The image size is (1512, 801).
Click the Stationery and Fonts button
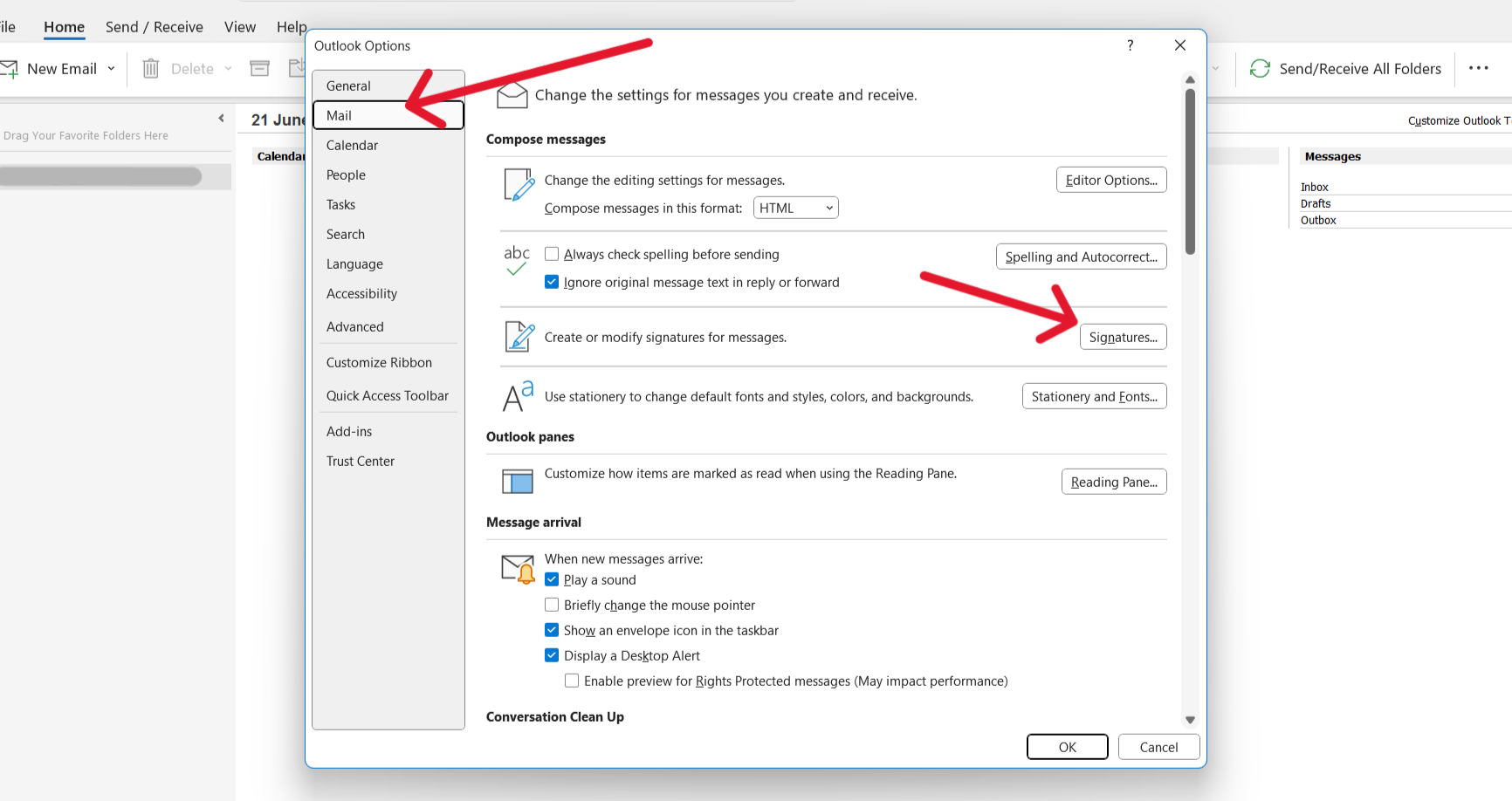coord(1094,396)
